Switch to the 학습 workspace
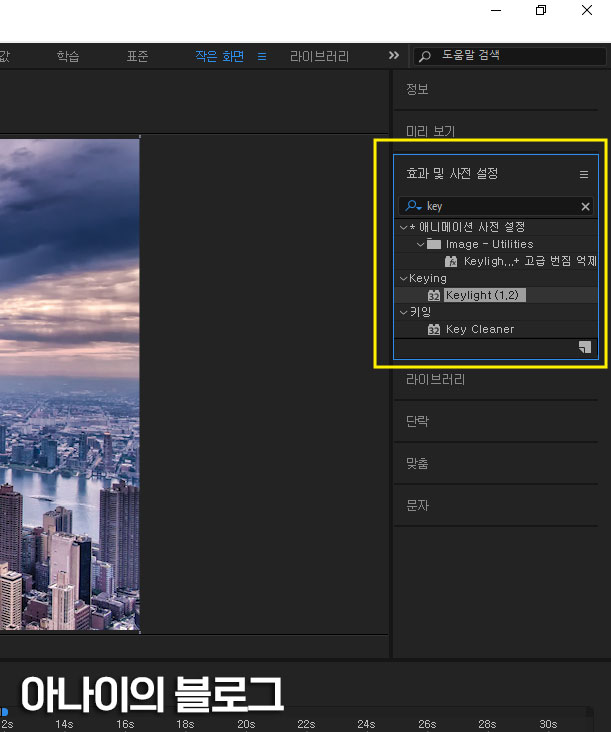This screenshot has width=611, height=732. (x=68, y=57)
